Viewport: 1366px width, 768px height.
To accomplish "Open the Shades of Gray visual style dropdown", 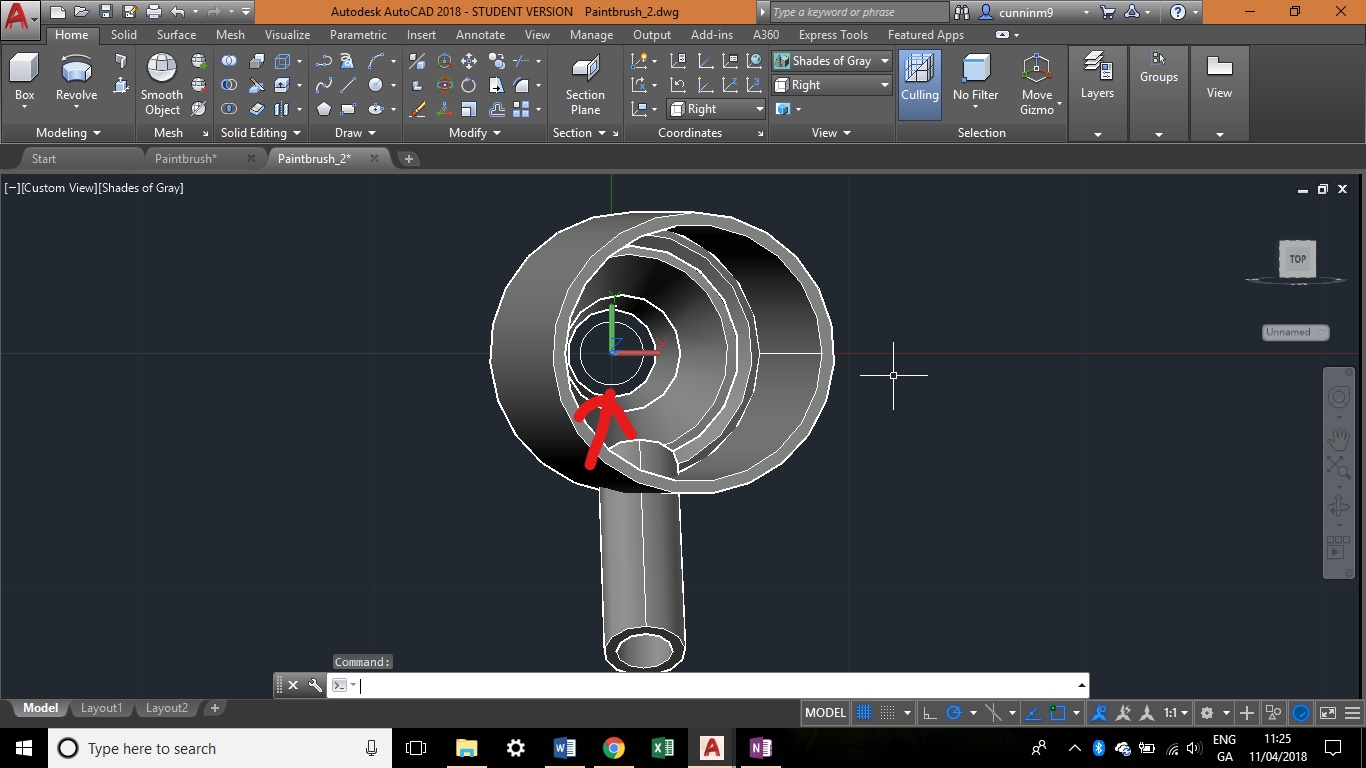I will (831, 61).
